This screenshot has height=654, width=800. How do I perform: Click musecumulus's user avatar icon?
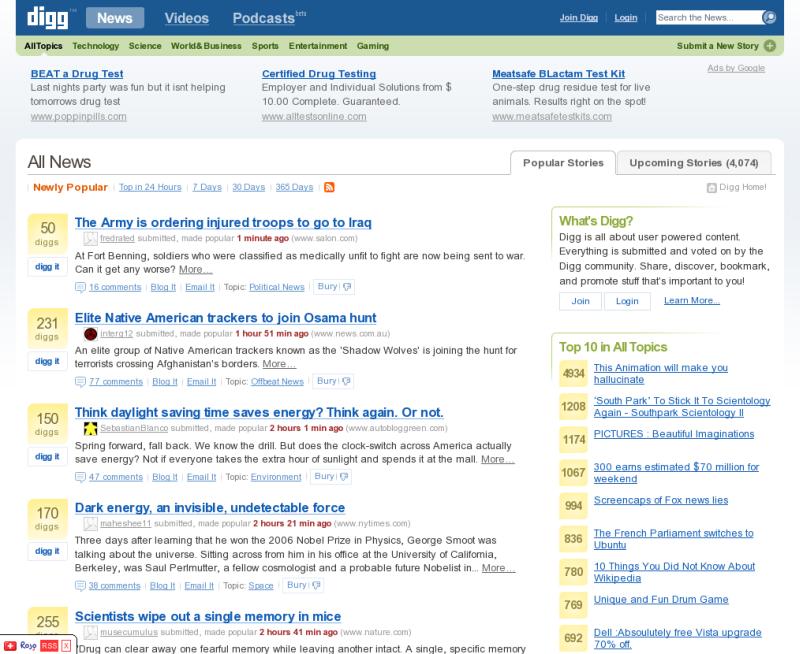90,633
